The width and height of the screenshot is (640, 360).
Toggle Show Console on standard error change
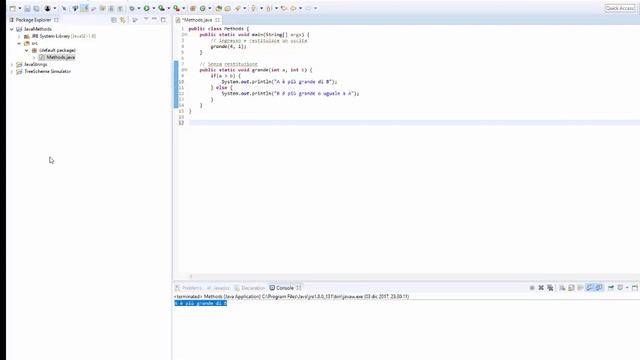(599, 288)
